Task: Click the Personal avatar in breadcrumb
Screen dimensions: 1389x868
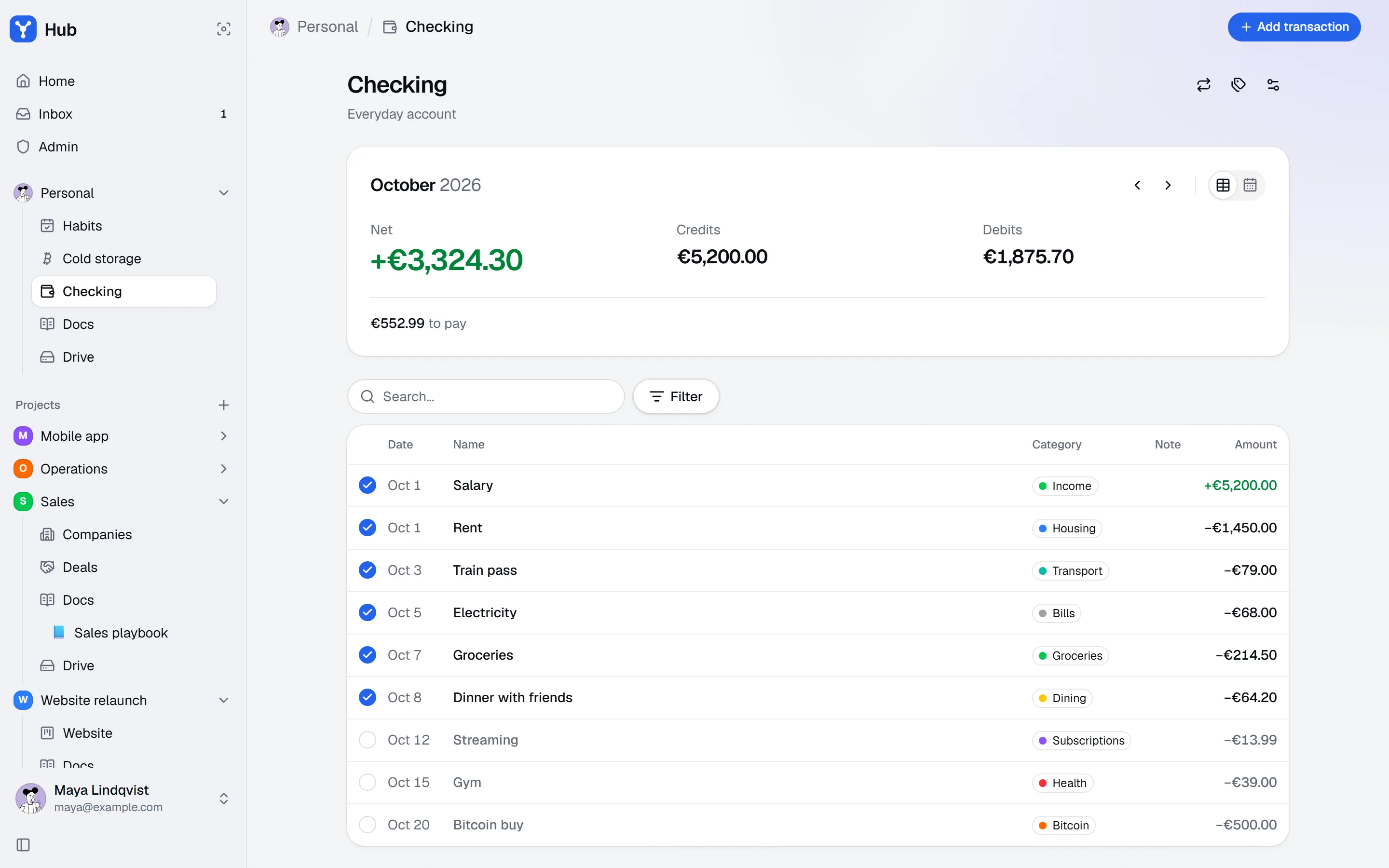Action: click(x=280, y=27)
